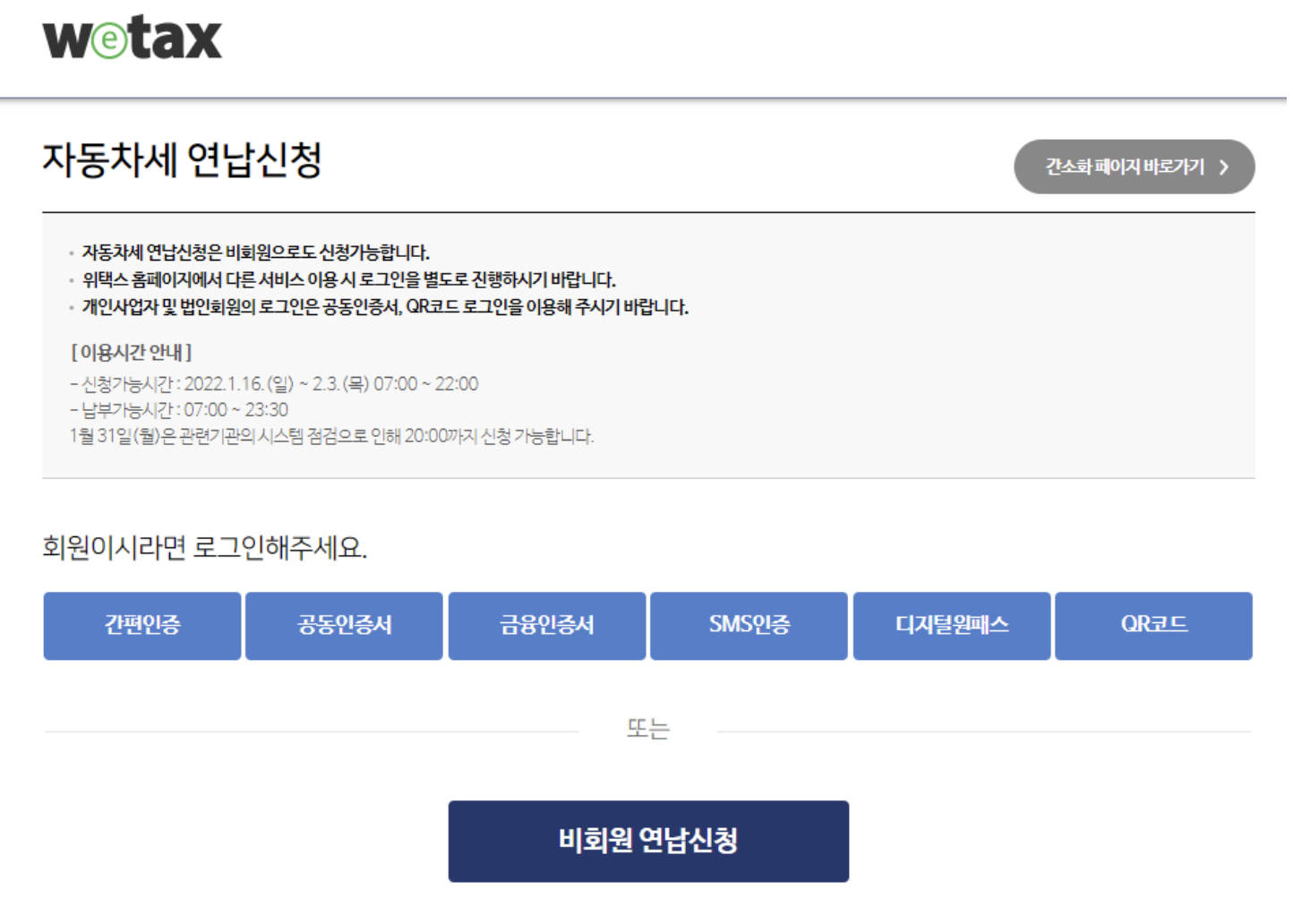Screen dimensions: 1293x924
Task: Click the 또는 divider label
Action: pyautogui.click(x=648, y=728)
